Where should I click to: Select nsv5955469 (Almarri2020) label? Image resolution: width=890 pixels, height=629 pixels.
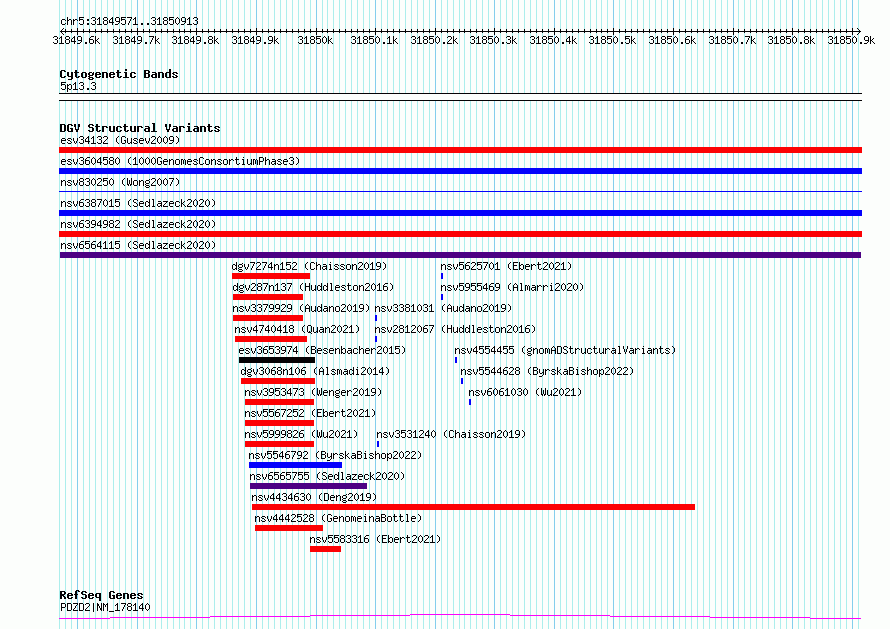tap(512, 287)
